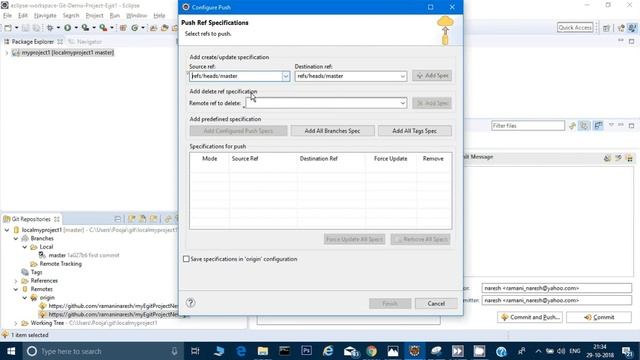The height and width of the screenshot is (360, 640).
Task: Expand the myproject1 node in Package Explorer
Action: [7, 53]
